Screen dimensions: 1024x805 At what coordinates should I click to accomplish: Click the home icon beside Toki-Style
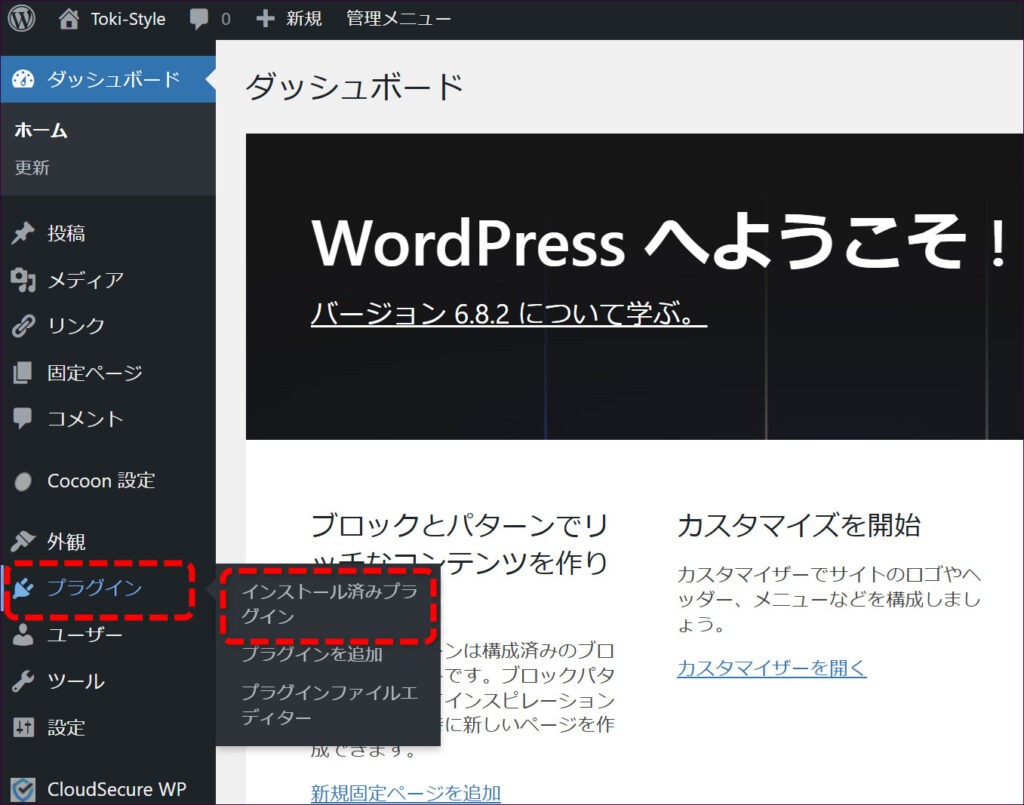(x=69, y=19)
